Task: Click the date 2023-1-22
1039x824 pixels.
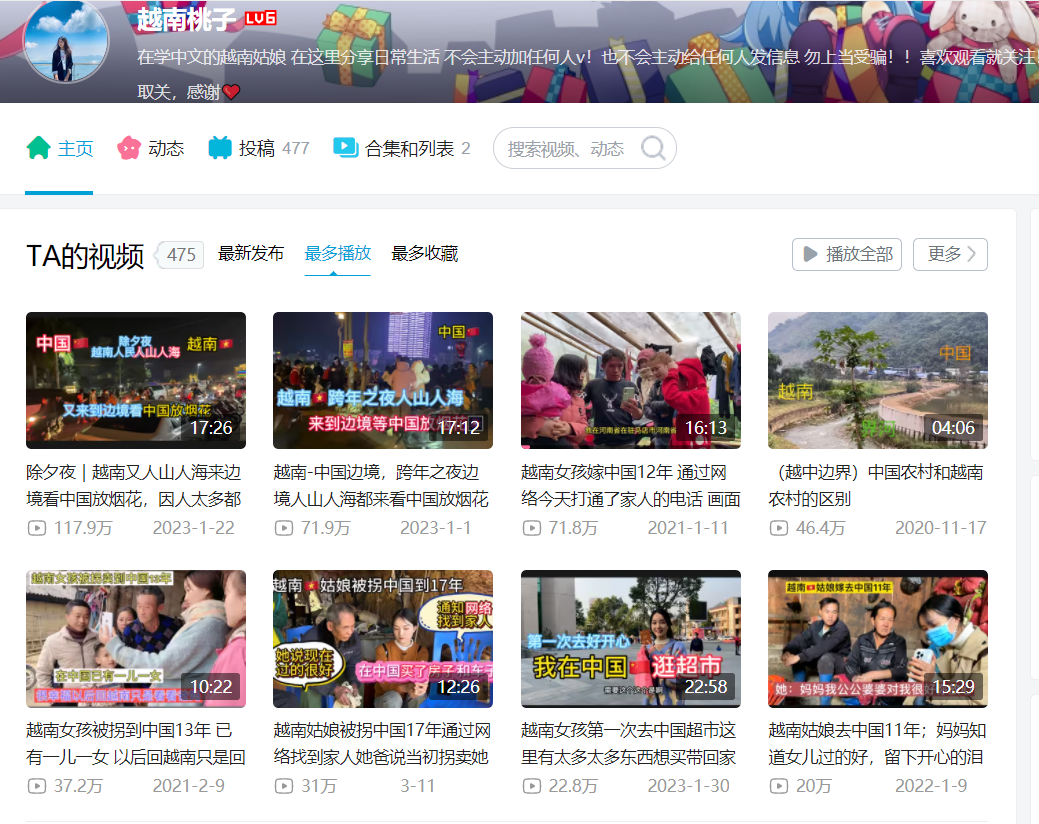Action: 193,528
